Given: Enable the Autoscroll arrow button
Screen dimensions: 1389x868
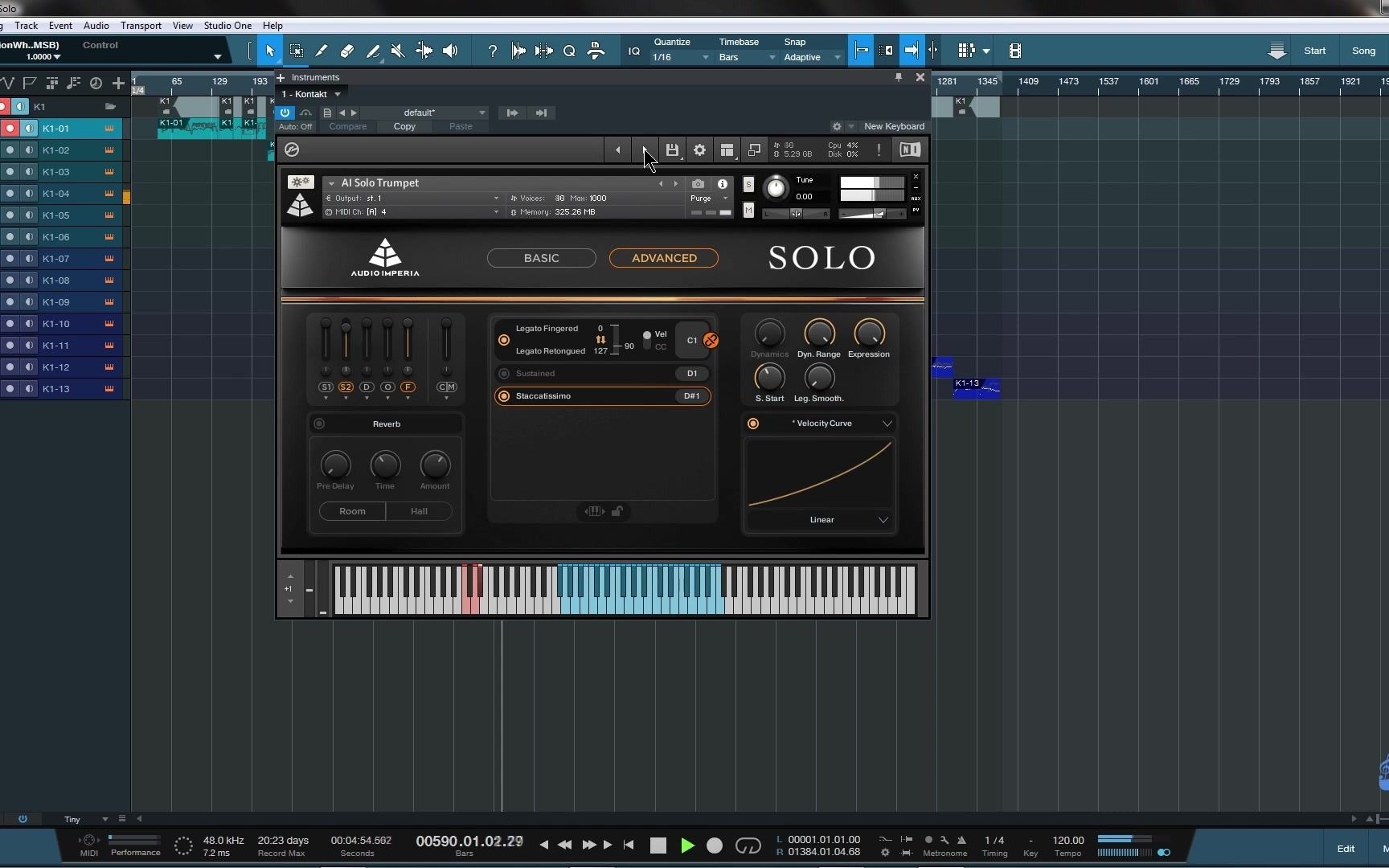Looking at the screenshot, I should coord(912,51).
